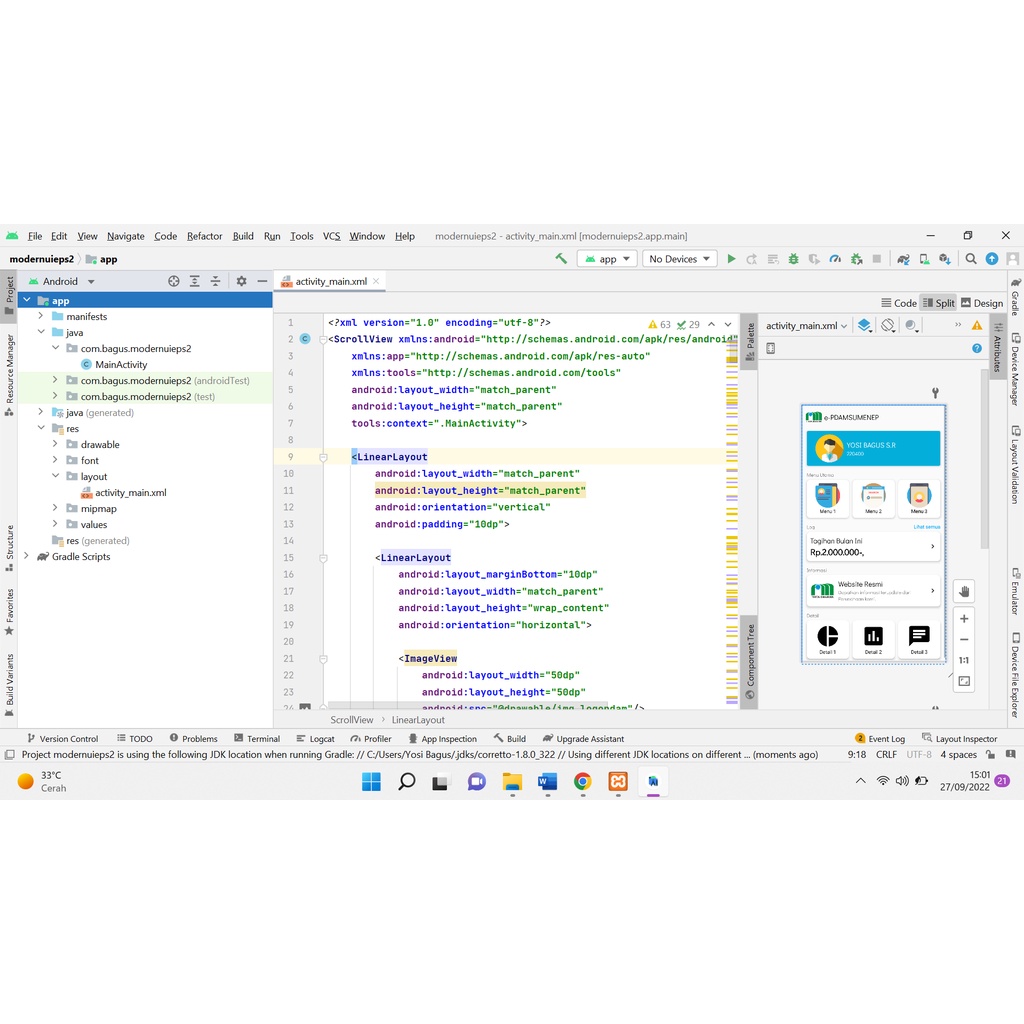Switch editor to Split view mode
The image size is (1024, 1024).
click(x=938, y=303)
